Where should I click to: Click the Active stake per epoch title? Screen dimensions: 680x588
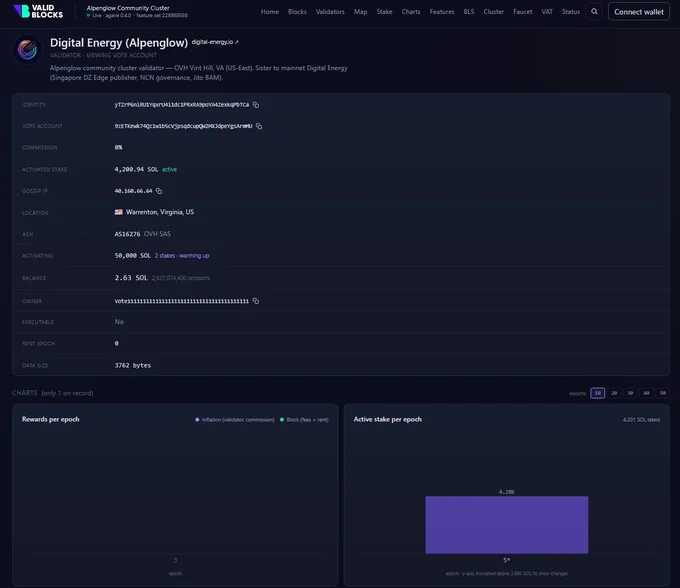(x=388, y=419)
